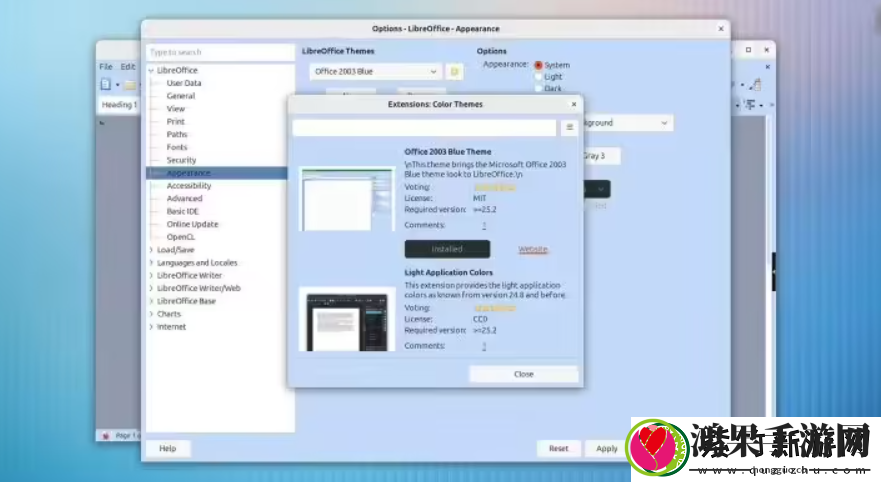This screenshot has width=881, height=482.
Task: Click the add more themes icon button
Action: [x=455, y=71]
